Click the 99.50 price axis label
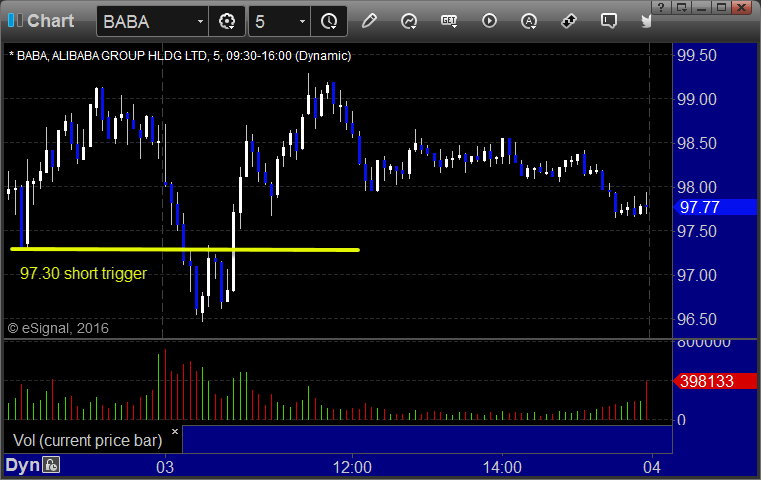761x480 pixels. (696, 55)
